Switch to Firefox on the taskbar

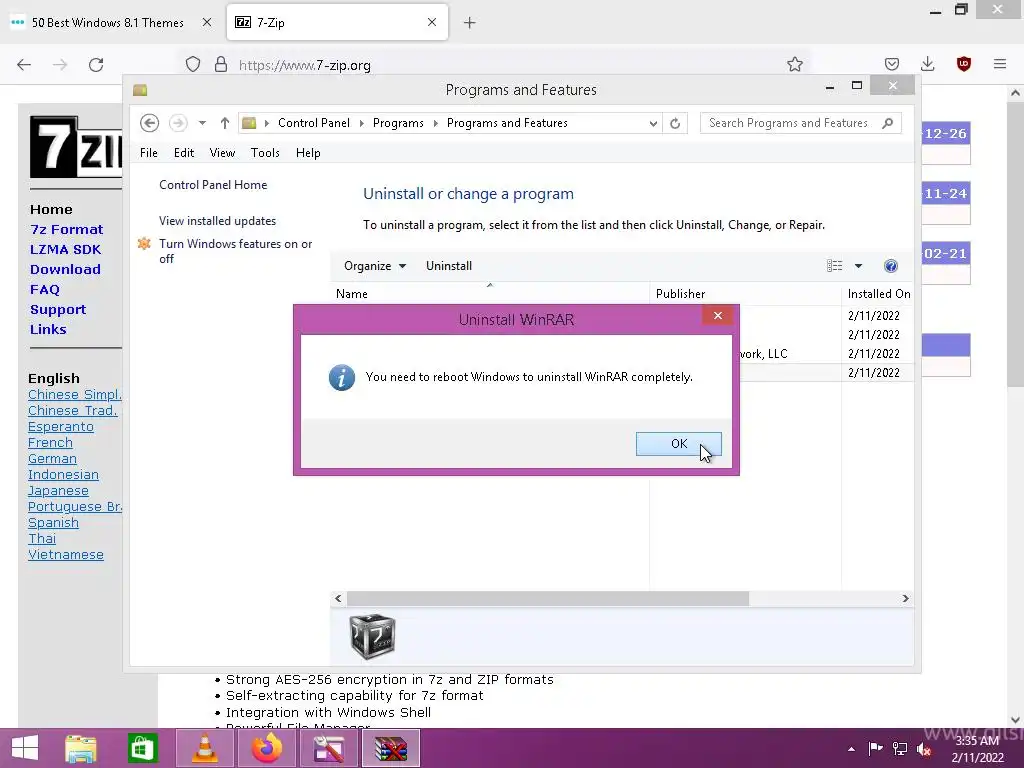click(266, 748)
